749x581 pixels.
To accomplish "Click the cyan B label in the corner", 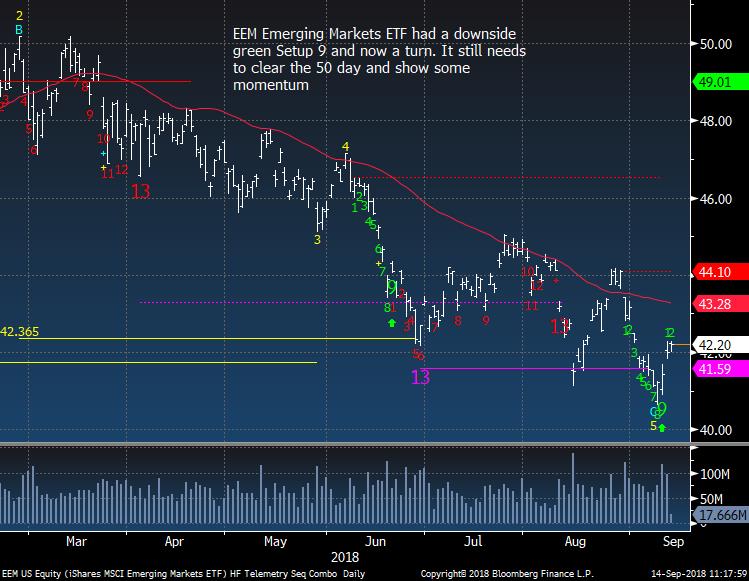I will (x=19, y=30).
